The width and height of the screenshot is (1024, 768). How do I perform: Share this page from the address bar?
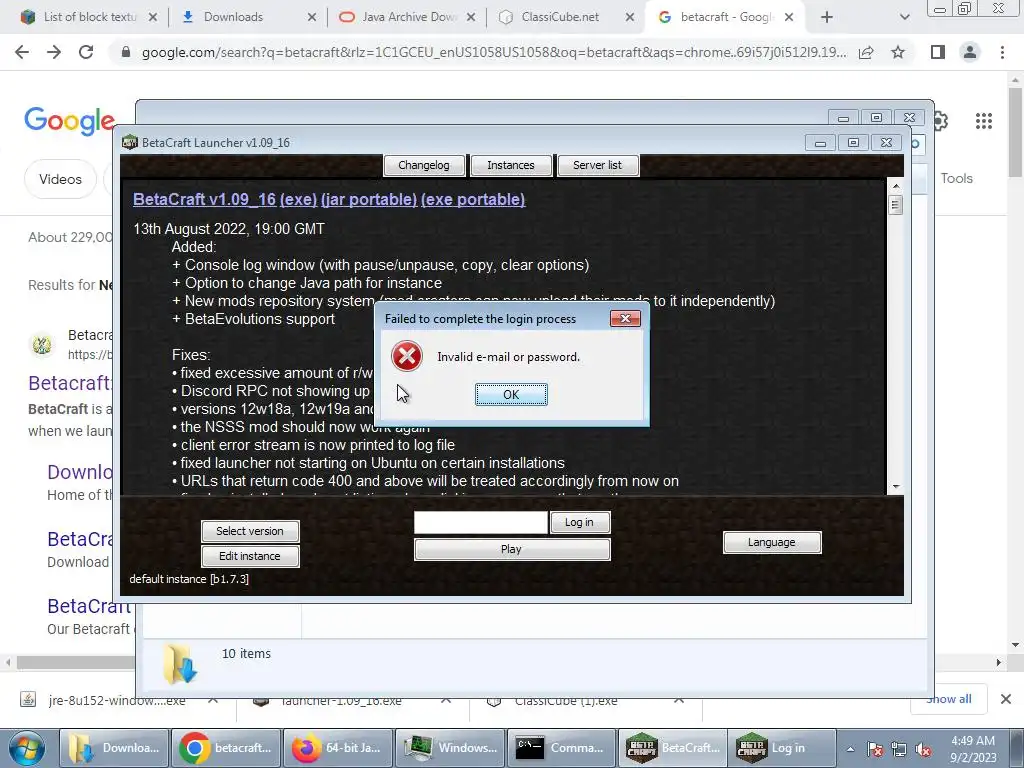point(866,52)
